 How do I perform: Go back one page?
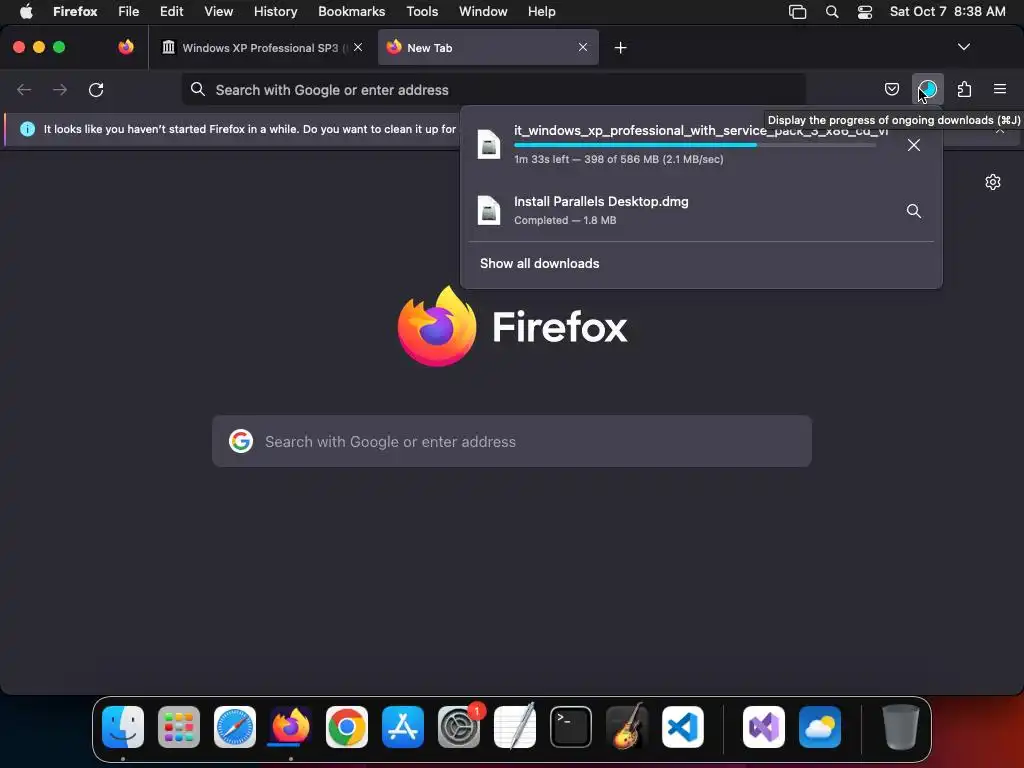24,89
